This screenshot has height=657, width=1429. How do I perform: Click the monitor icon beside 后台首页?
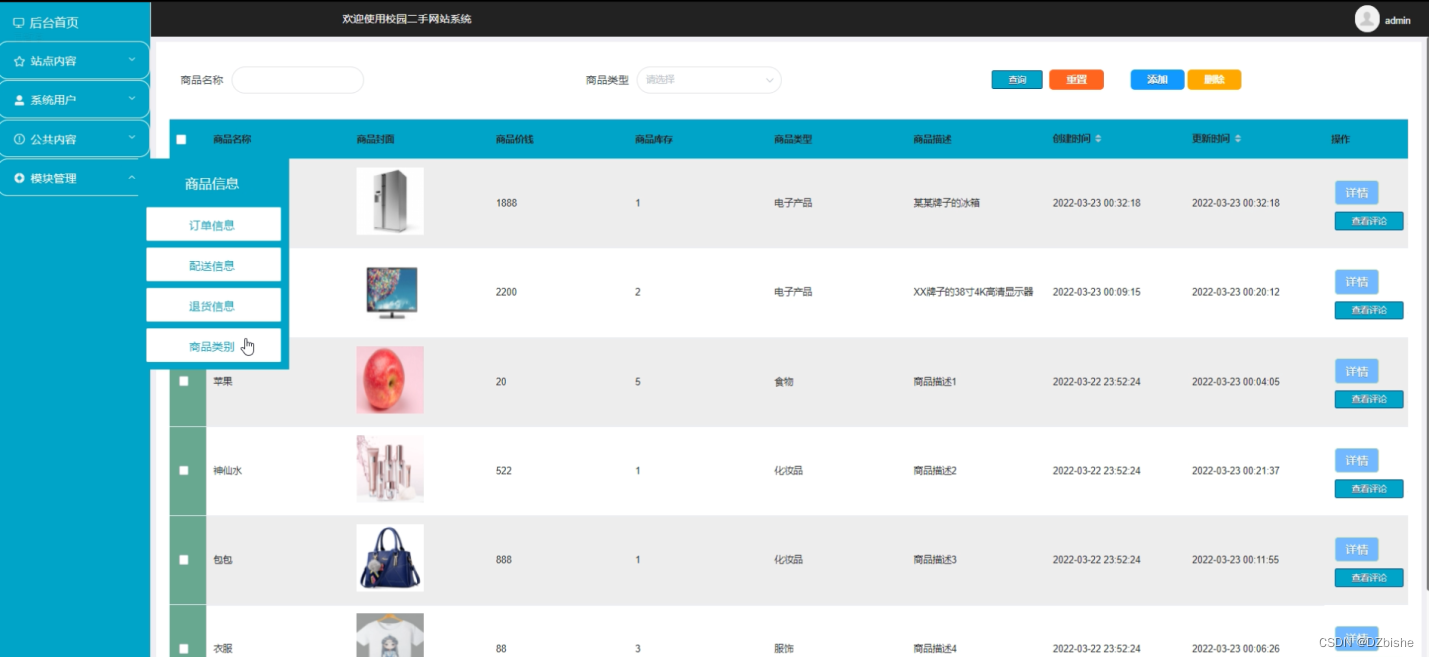click(18, 22)
